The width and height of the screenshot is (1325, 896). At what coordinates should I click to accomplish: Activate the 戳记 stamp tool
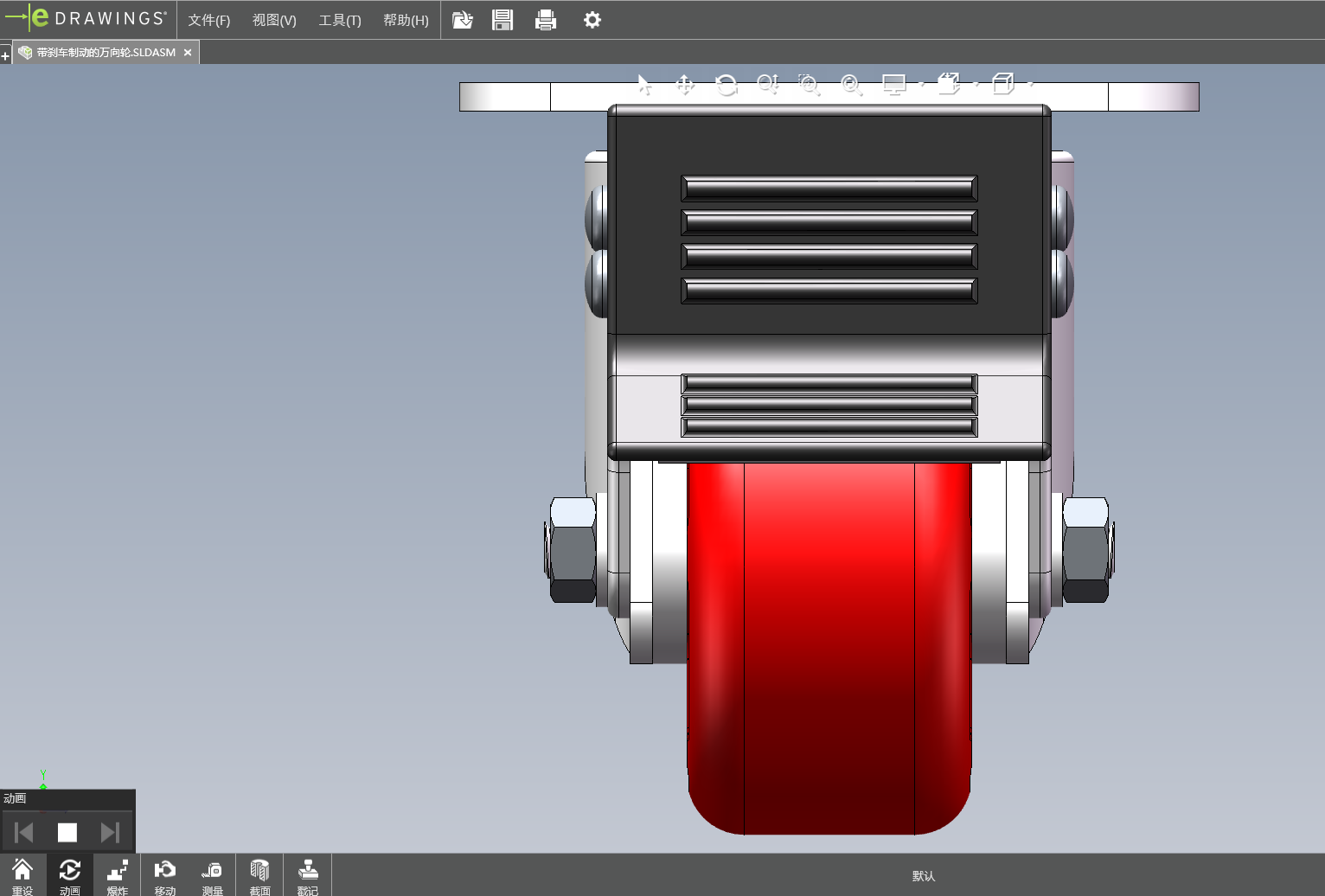pyautogui.click(x=308, y=875)
